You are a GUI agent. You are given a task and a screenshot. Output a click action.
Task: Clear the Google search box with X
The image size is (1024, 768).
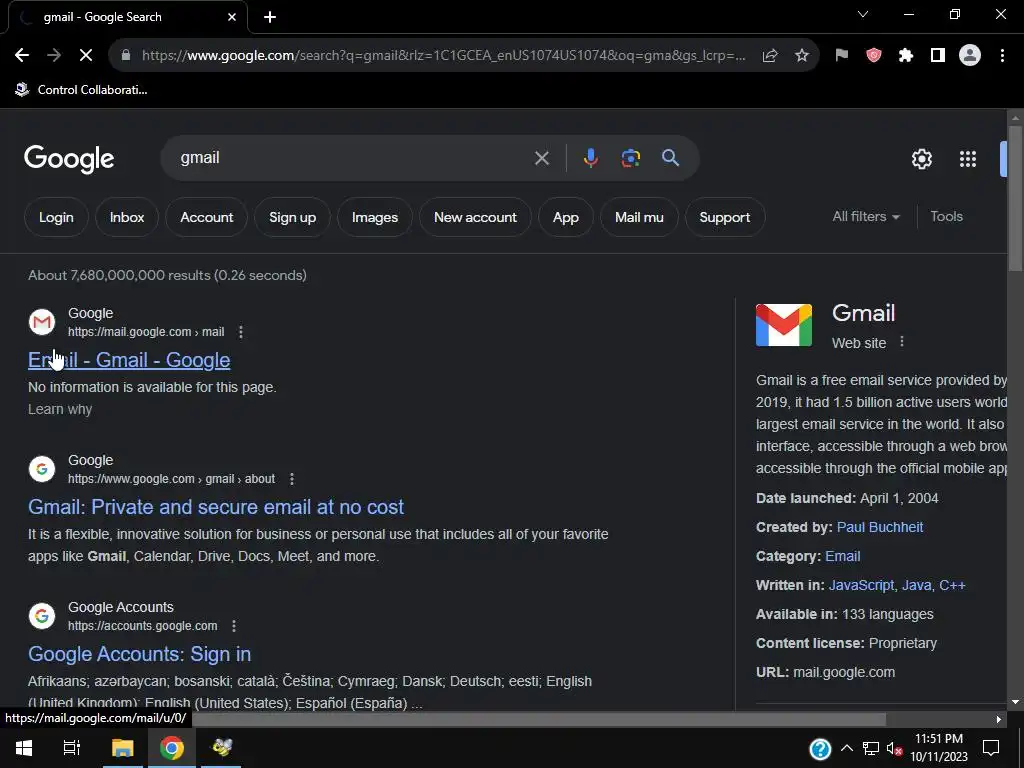tap(541, 158)
